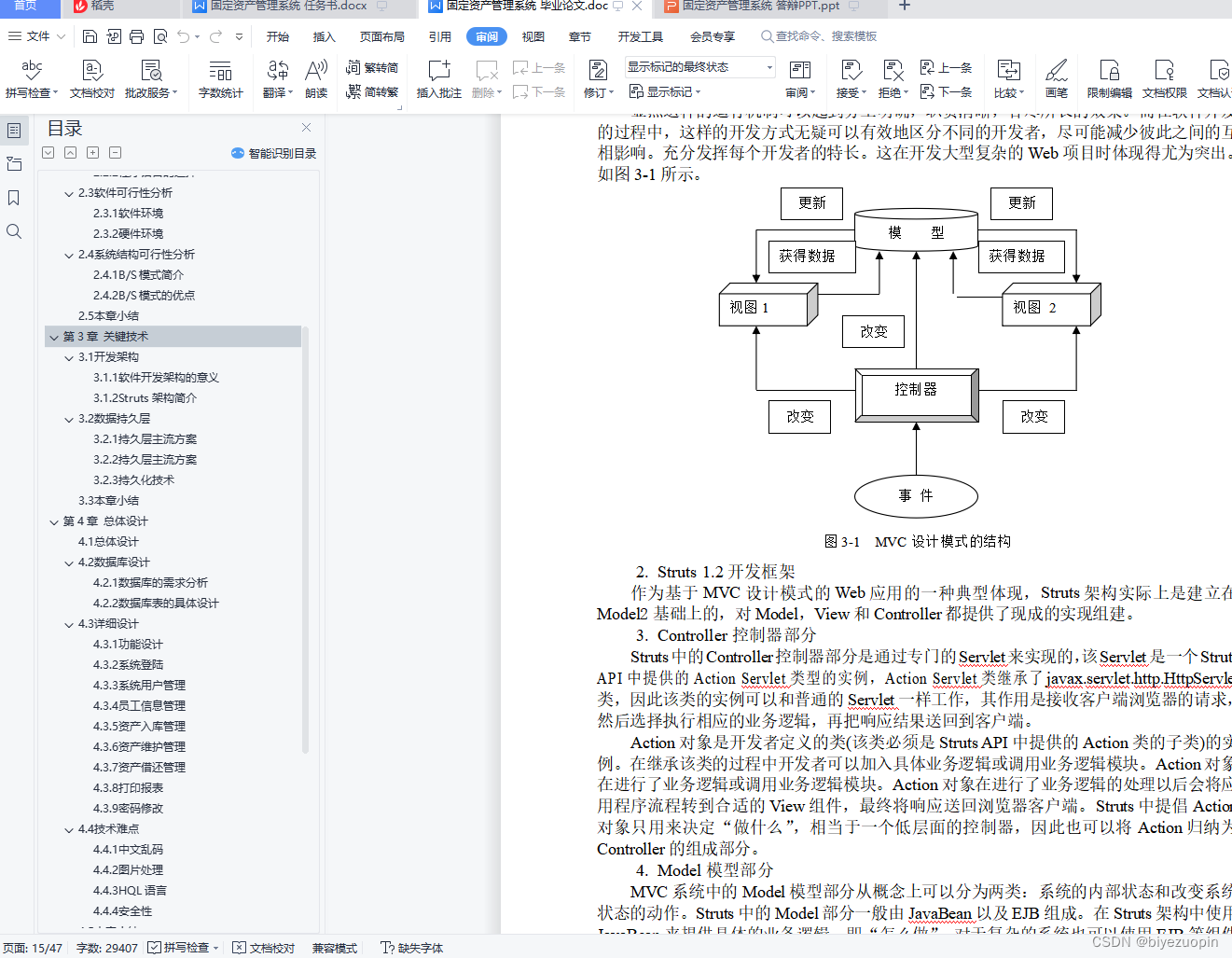1232x958 pixels.
Task: Open 文档校对 document proofreading tool
Action: [x=91, y=78]
